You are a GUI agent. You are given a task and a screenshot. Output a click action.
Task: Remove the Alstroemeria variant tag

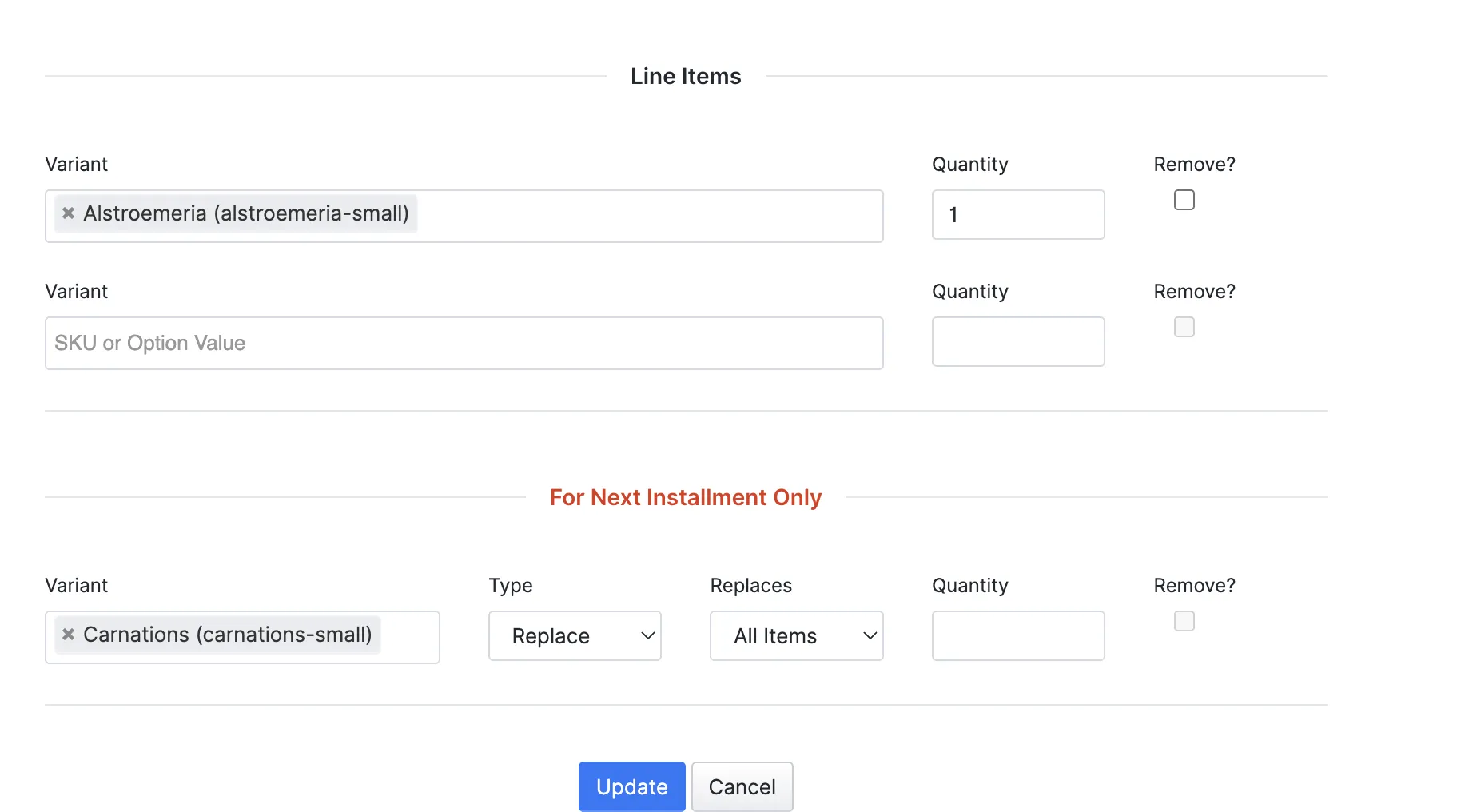(69, 213)
